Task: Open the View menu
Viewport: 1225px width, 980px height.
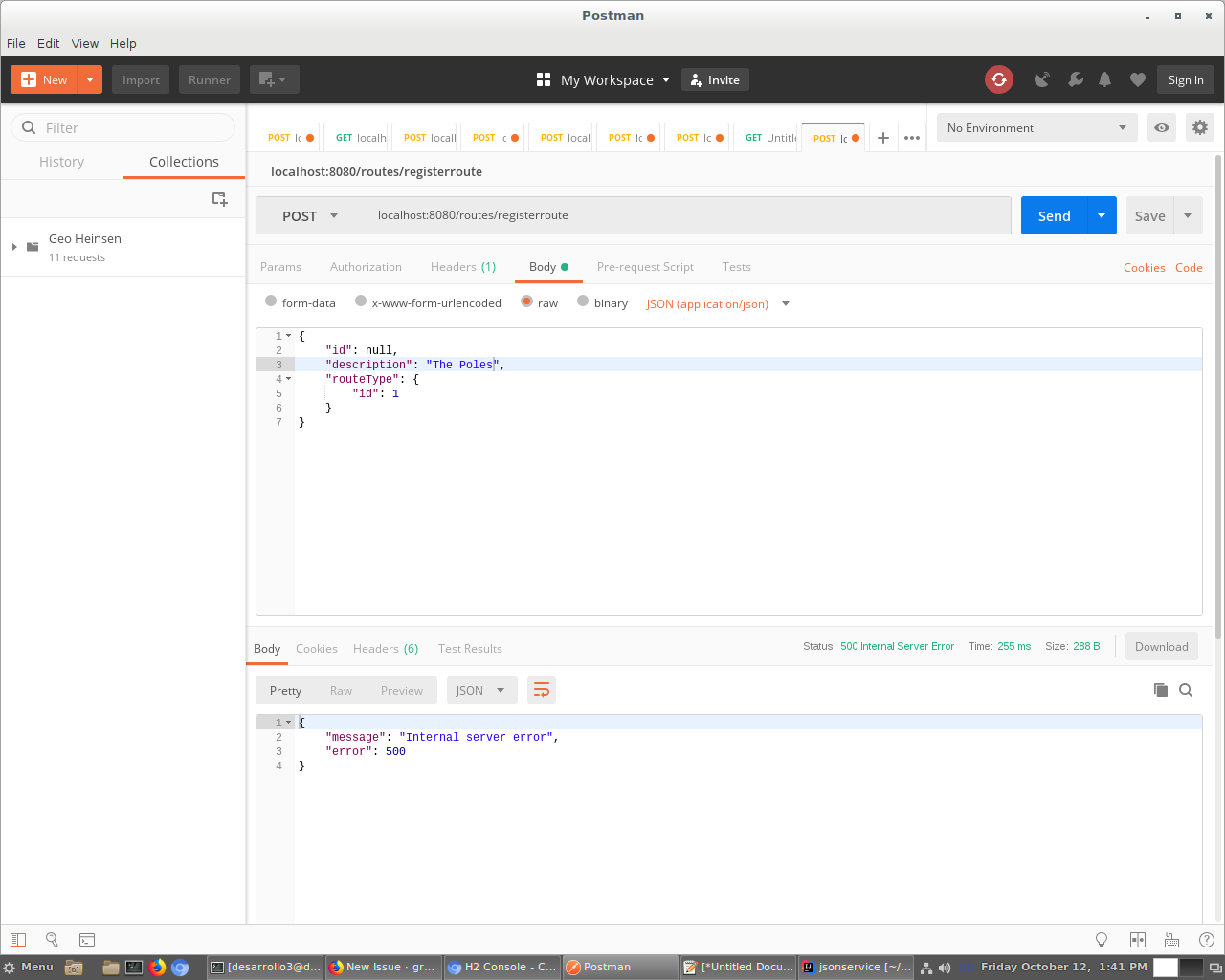Action: (85, 43)
